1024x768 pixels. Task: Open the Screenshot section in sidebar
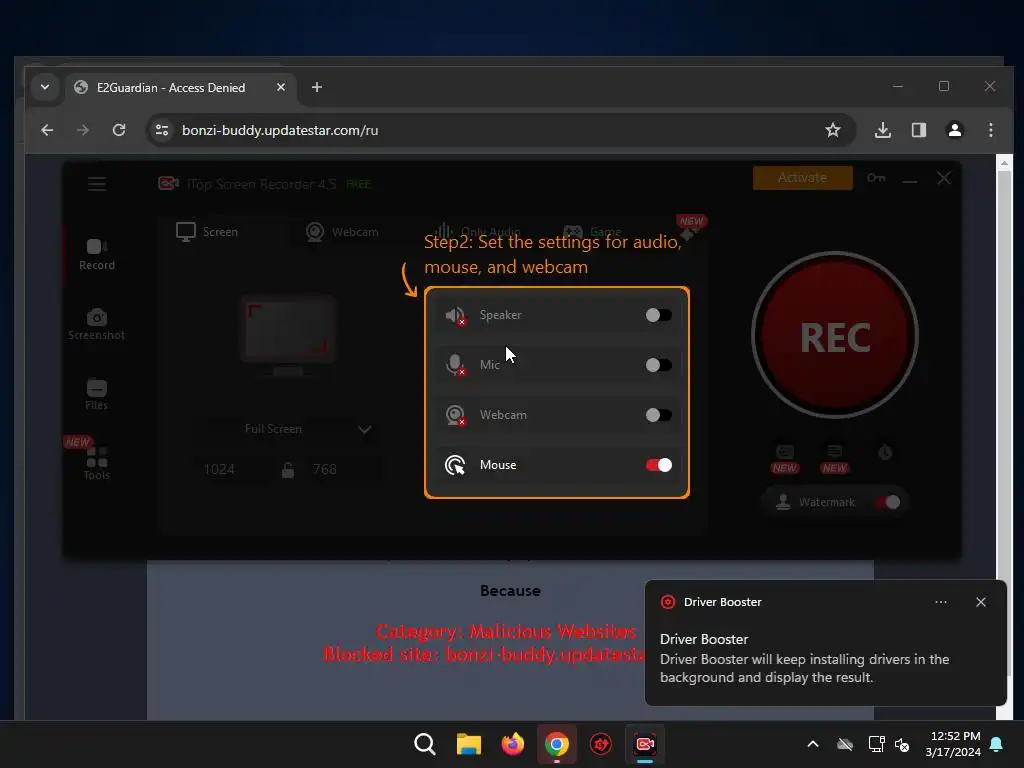tap(97, 324)
